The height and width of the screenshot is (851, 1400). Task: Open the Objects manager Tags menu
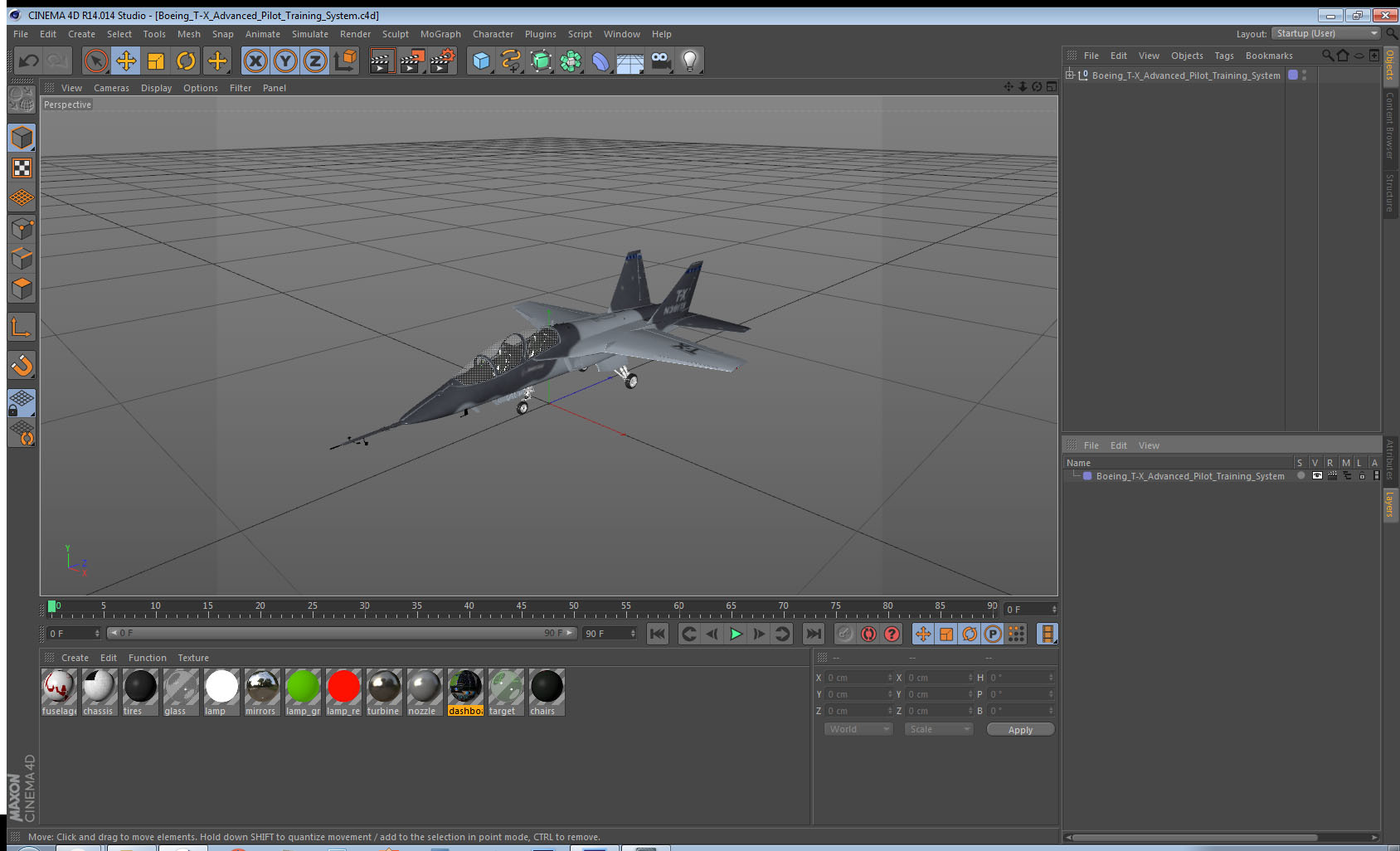pos(1224,56)
